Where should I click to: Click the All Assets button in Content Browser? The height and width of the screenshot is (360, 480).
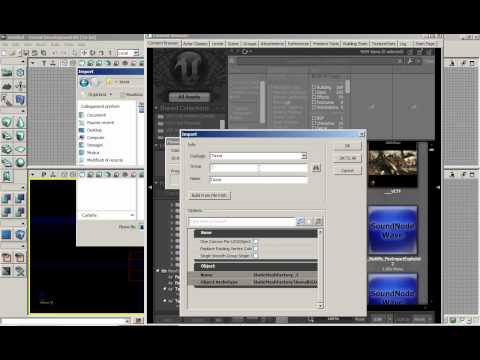(189, 97)
